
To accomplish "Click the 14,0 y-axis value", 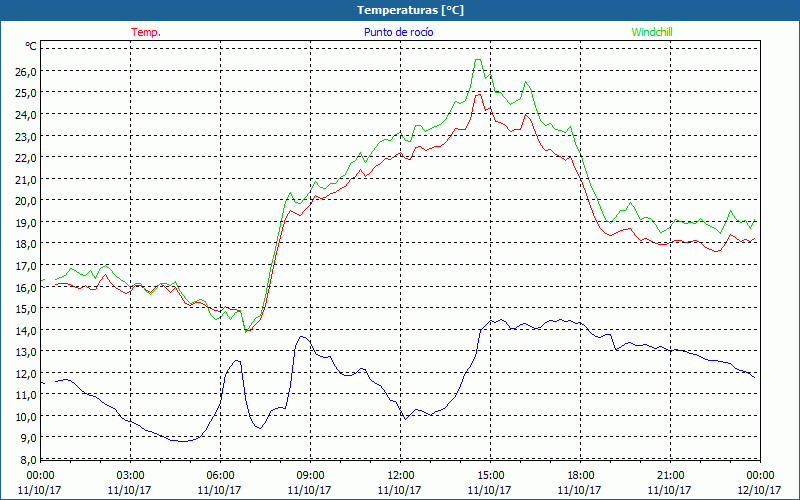I will tap(26, 331).
